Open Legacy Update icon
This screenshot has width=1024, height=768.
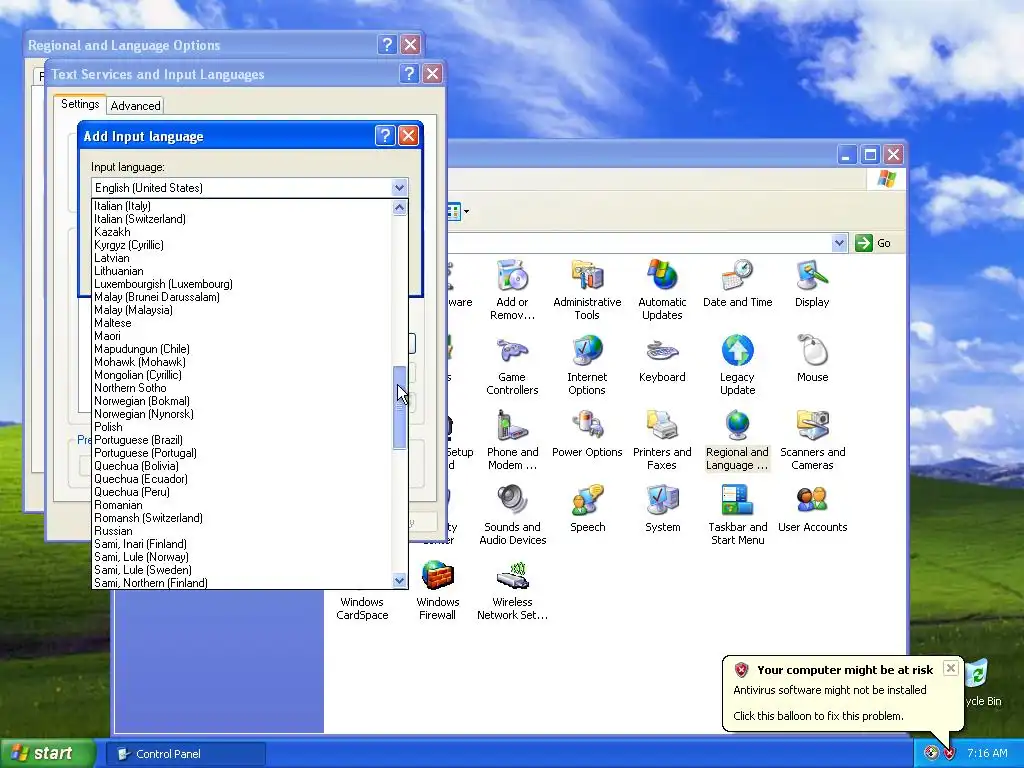pyautogui.click(x=737, y=364)
